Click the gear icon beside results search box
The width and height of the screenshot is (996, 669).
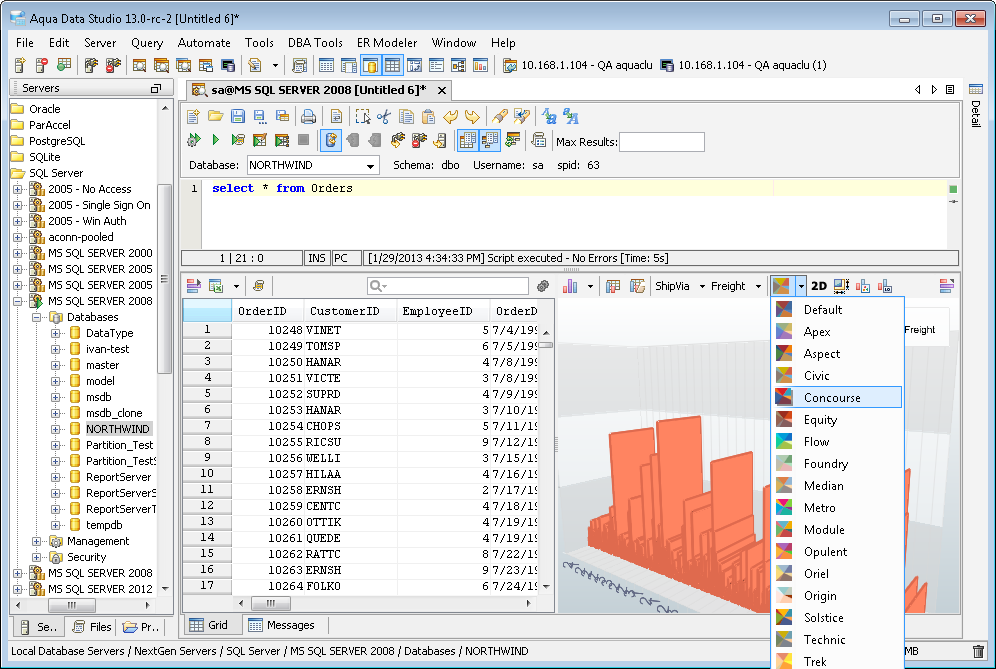(542, 286)
